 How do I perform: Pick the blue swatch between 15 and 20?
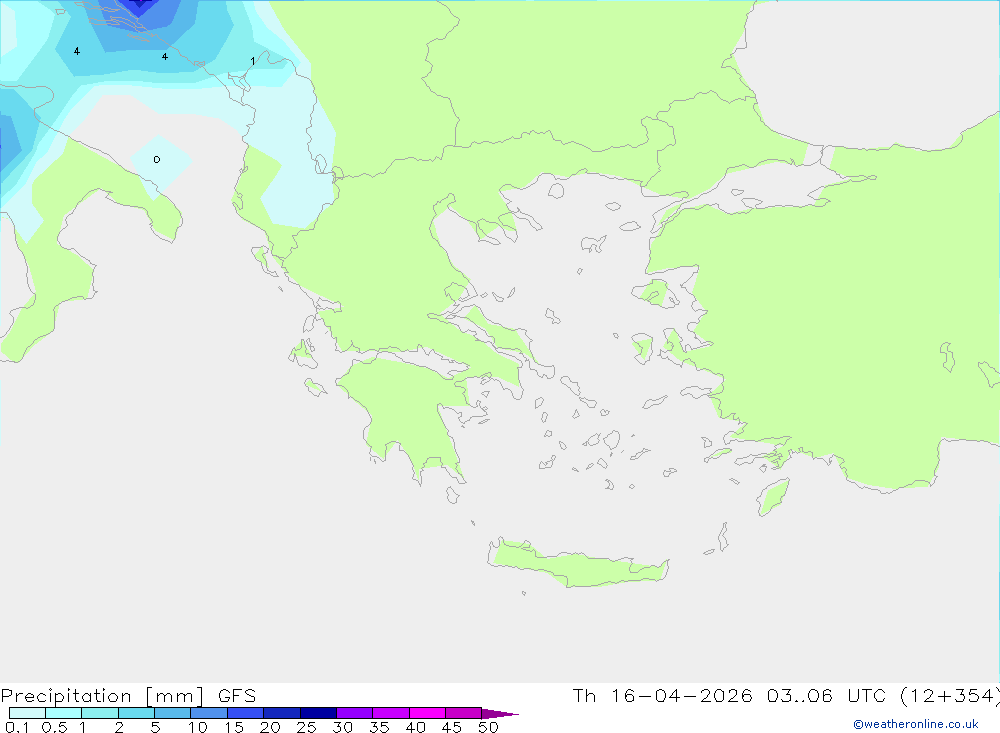click(x=245, y=713)
